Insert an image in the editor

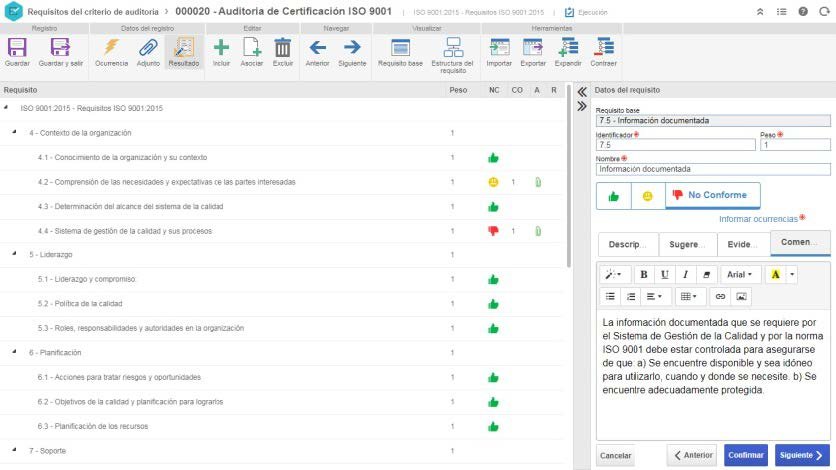(x=741, y=297)
